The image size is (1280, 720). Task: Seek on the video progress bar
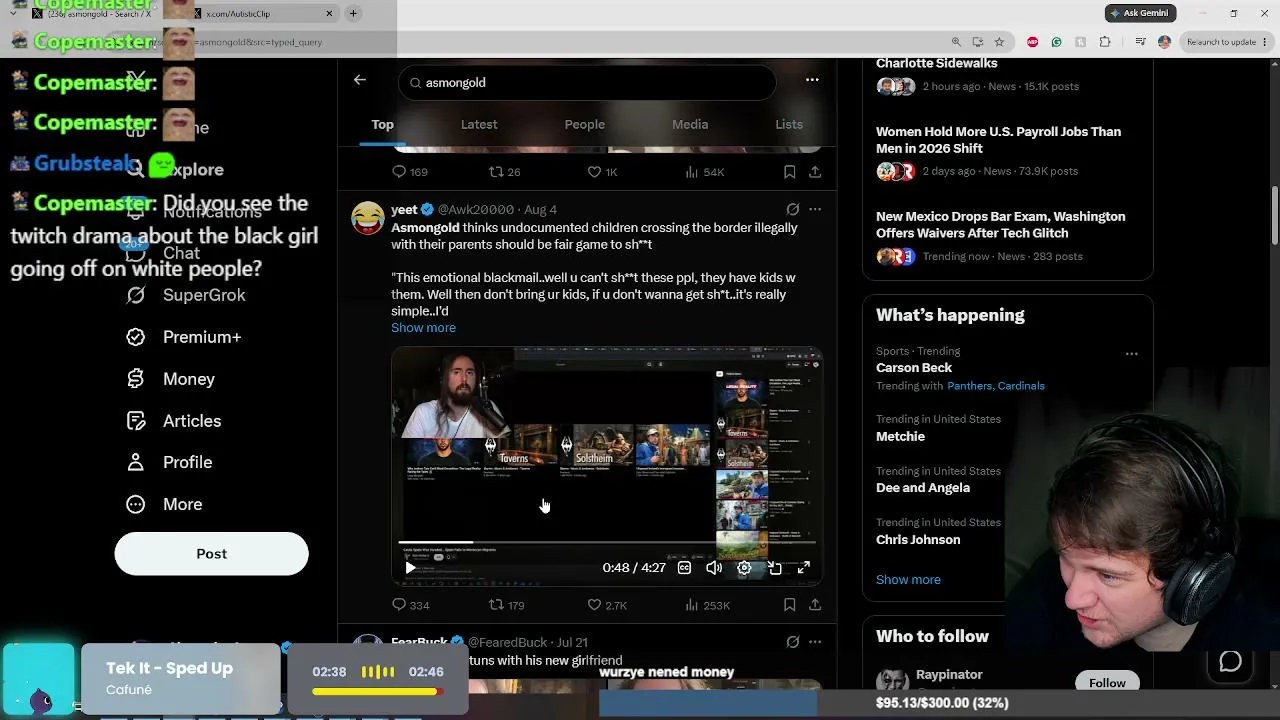[607, 543]
